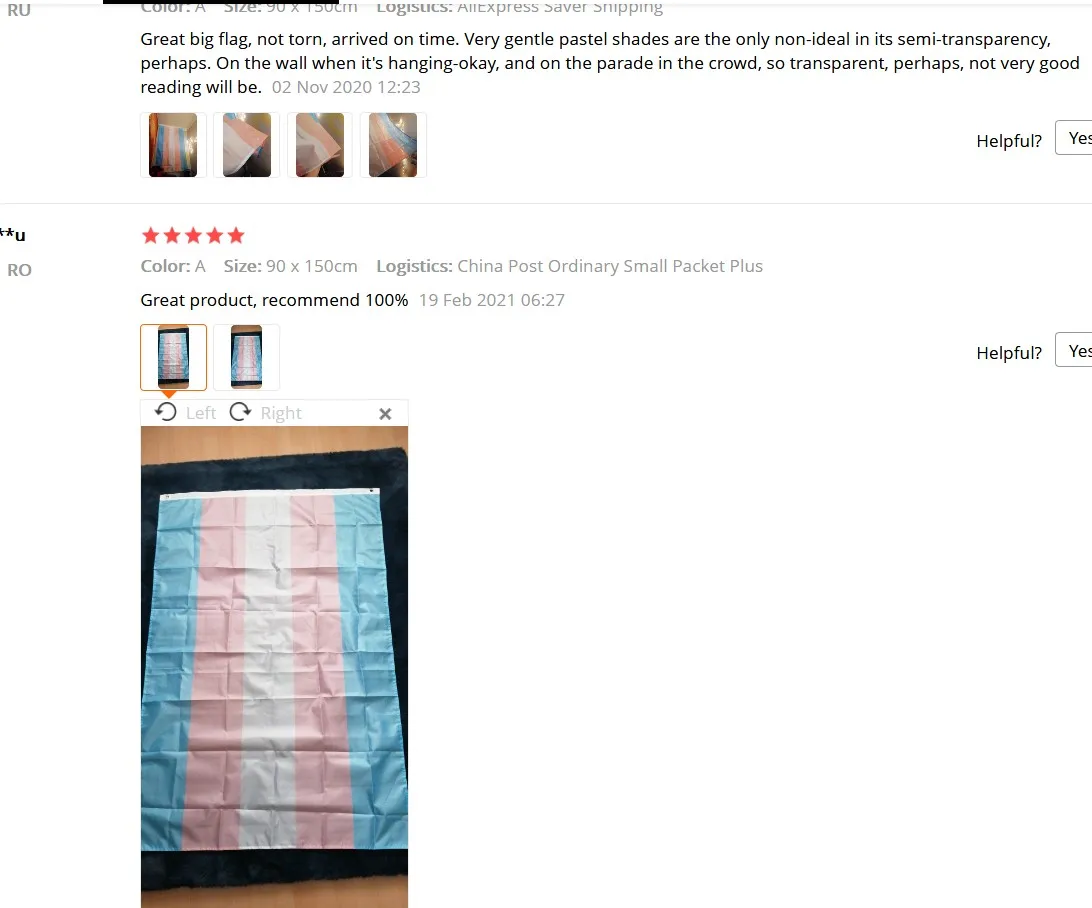Click the enlarged transgender flag photo
The height and width of the screenshot is (908, 1092).
274,667
